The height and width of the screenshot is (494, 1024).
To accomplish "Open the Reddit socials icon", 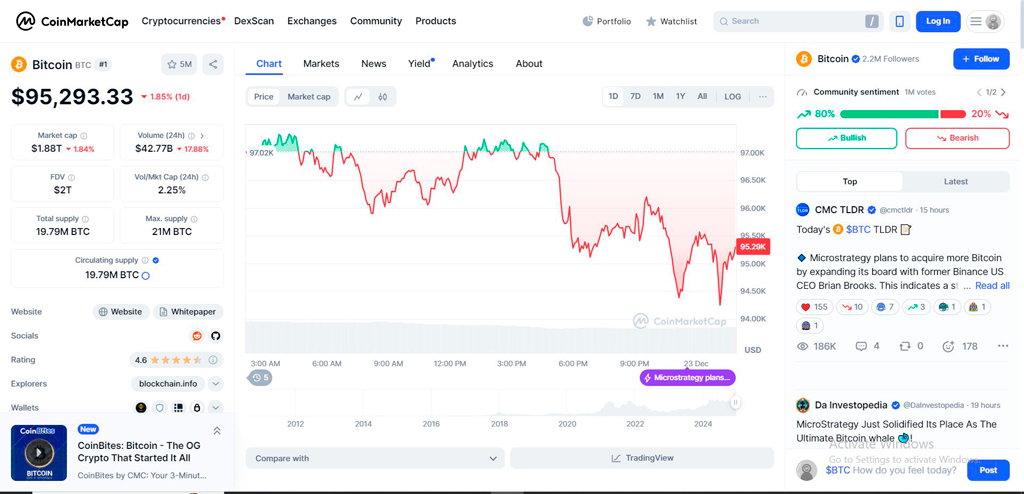I will (197, 336).
